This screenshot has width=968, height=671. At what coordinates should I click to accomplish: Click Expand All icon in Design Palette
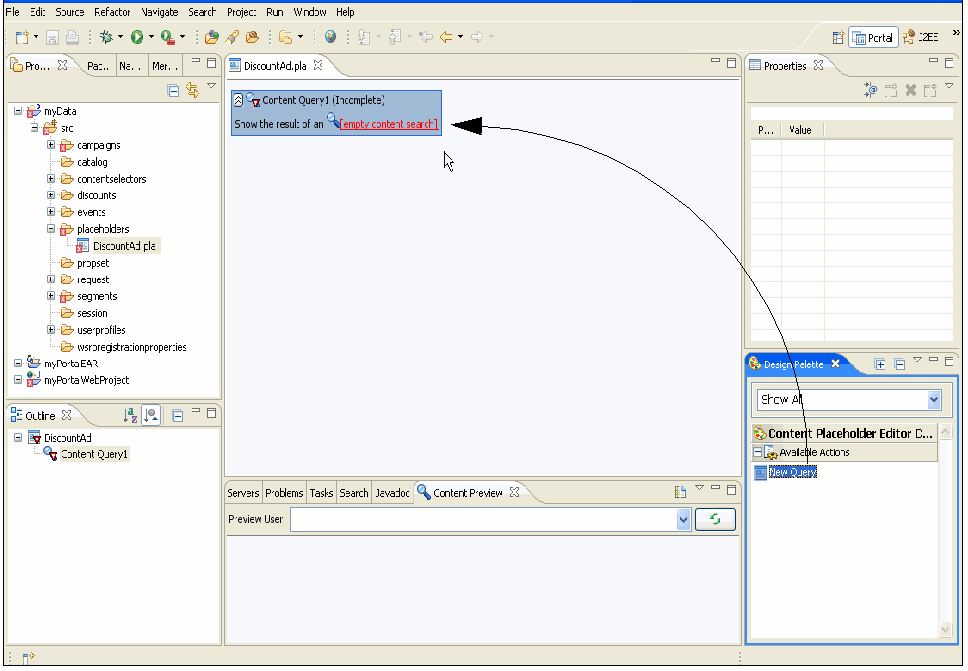pos(880,364)
